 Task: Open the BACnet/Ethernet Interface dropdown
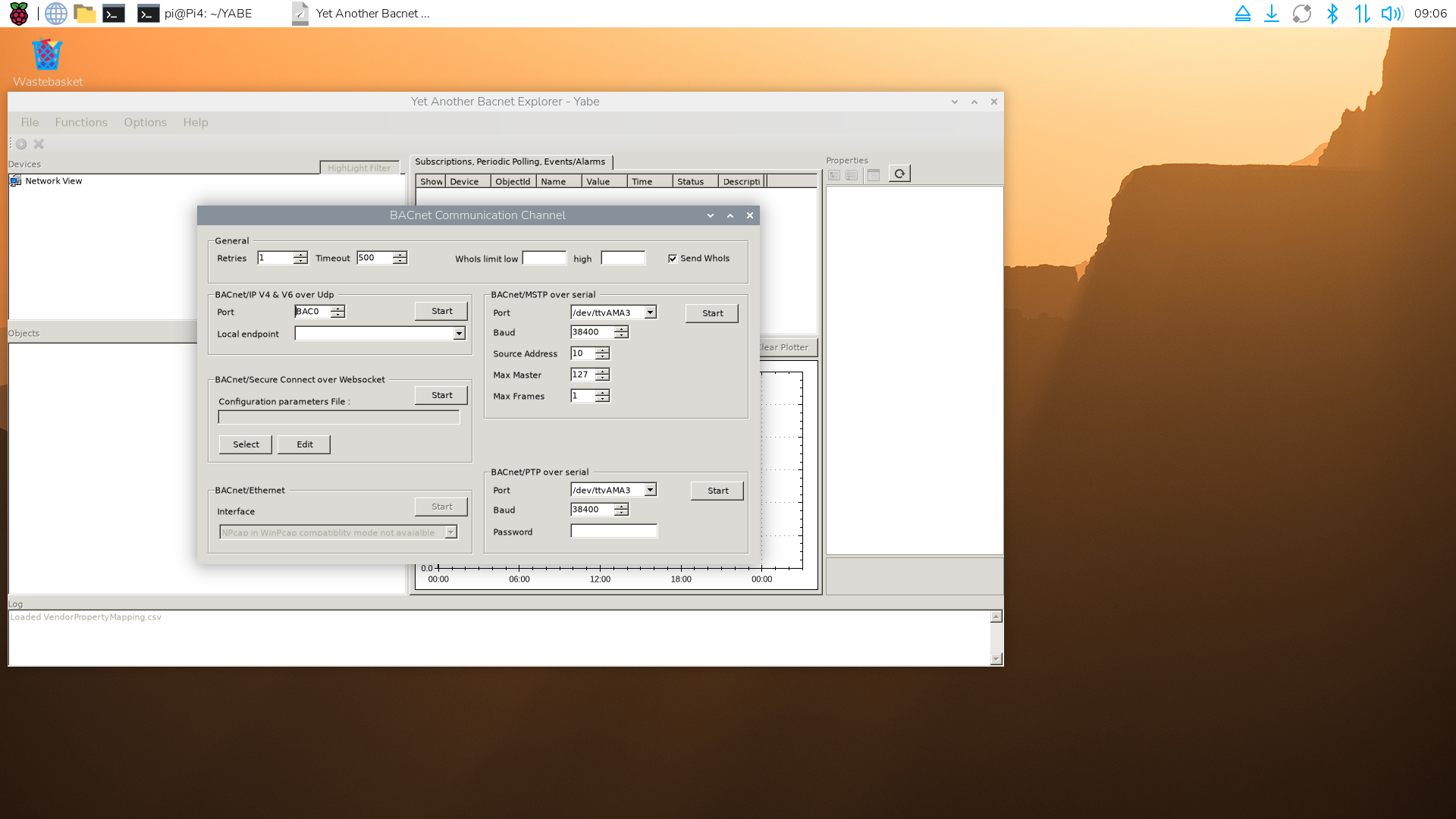[x=450, y=532]
